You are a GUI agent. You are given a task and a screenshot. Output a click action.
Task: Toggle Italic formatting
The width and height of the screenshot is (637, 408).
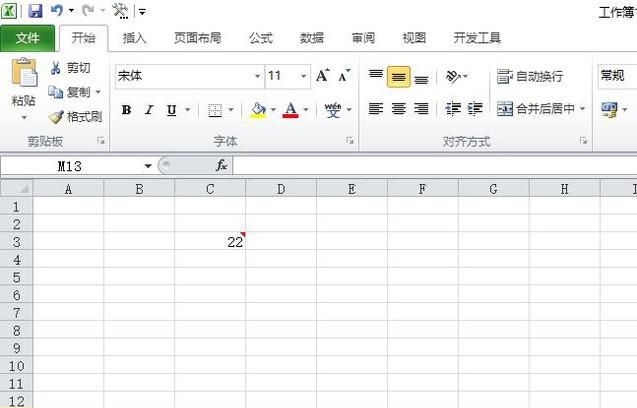click(149, 110)
